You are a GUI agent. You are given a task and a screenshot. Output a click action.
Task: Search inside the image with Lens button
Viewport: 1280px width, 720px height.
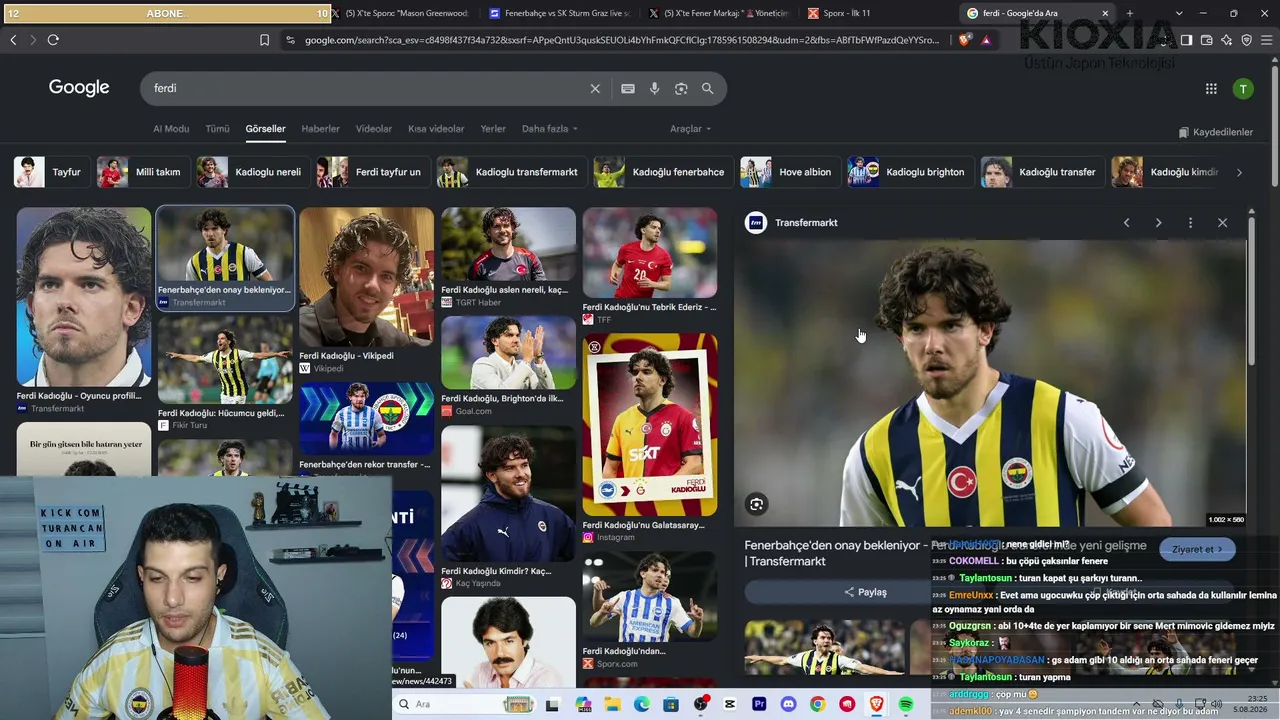pos(757,505)
